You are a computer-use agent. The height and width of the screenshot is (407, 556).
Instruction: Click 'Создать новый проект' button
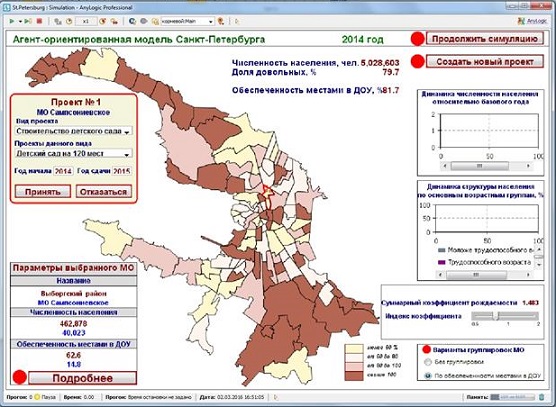click(x=485, y=62)
